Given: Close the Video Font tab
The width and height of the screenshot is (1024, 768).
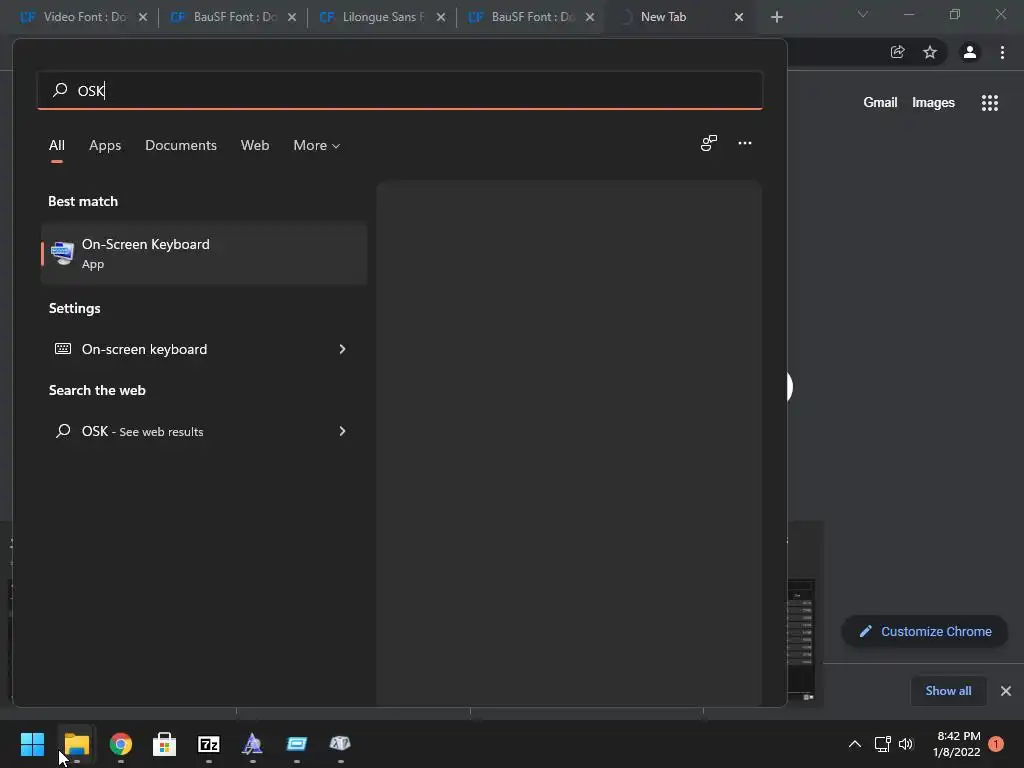Looking at the screenshot, I should [143, 17].
